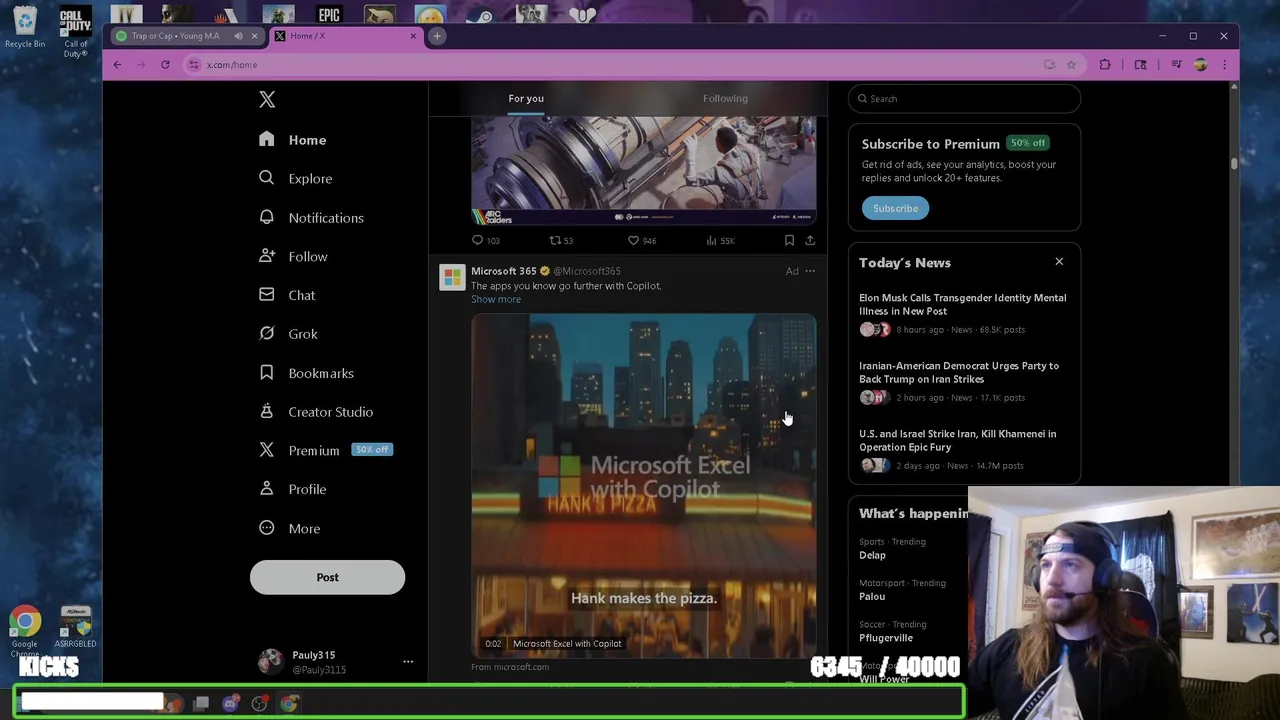The height and width of the screenshot is (720, 1280).
Task: Open Bookmarks
Action: point(306,373)
